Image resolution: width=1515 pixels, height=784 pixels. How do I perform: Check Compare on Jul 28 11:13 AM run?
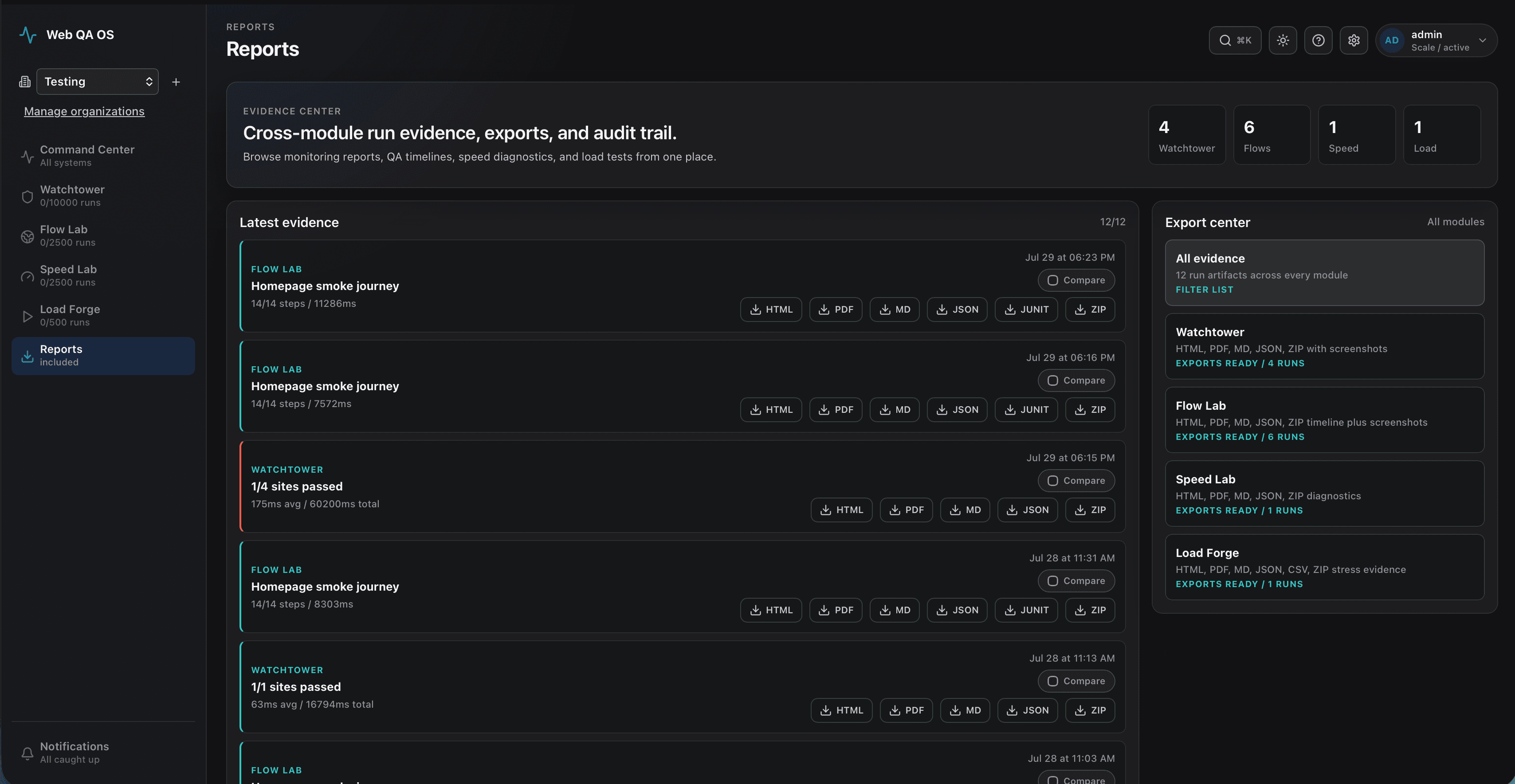click(1076, 681)
